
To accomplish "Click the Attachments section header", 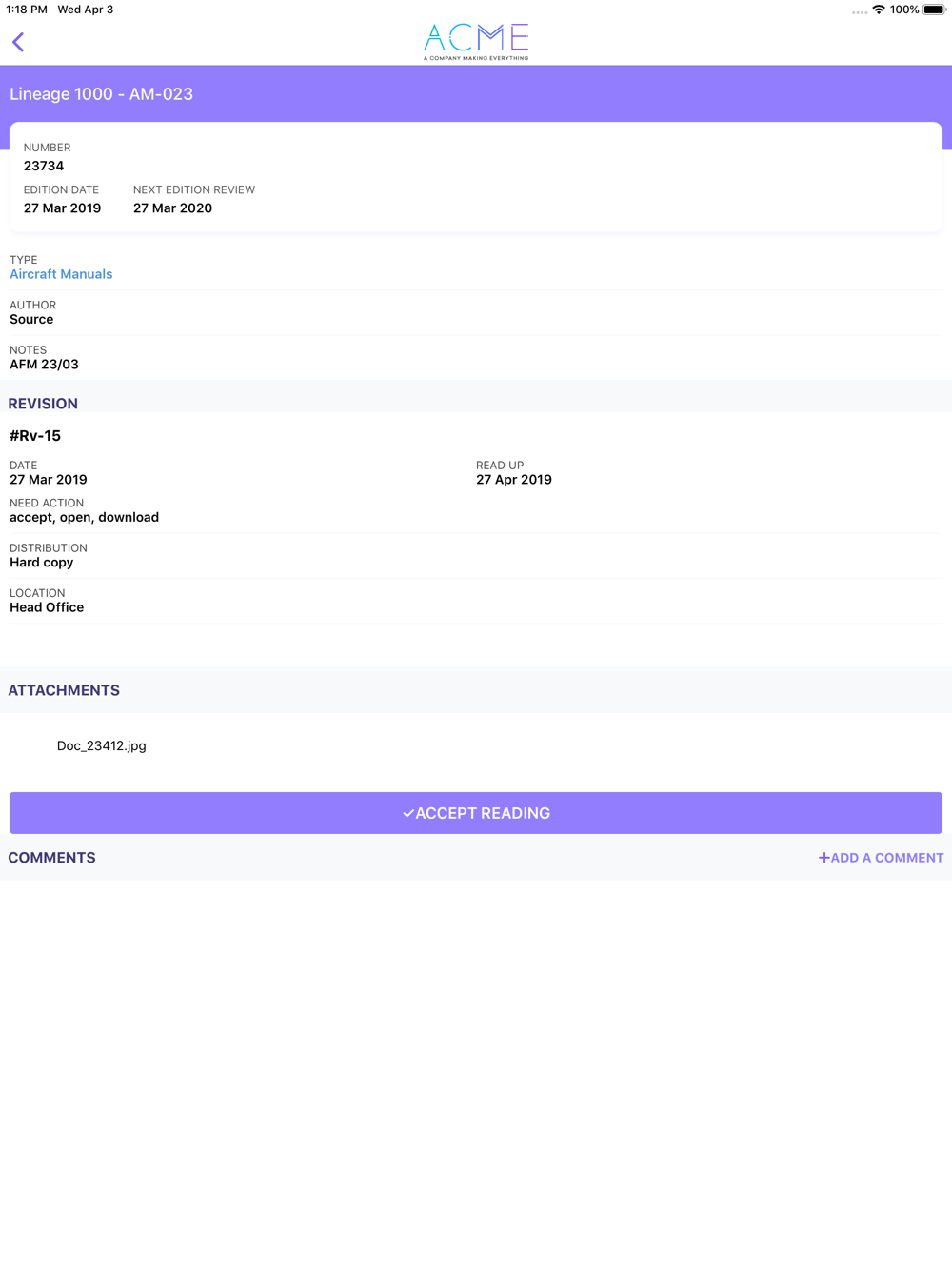I will coord(64,690).
